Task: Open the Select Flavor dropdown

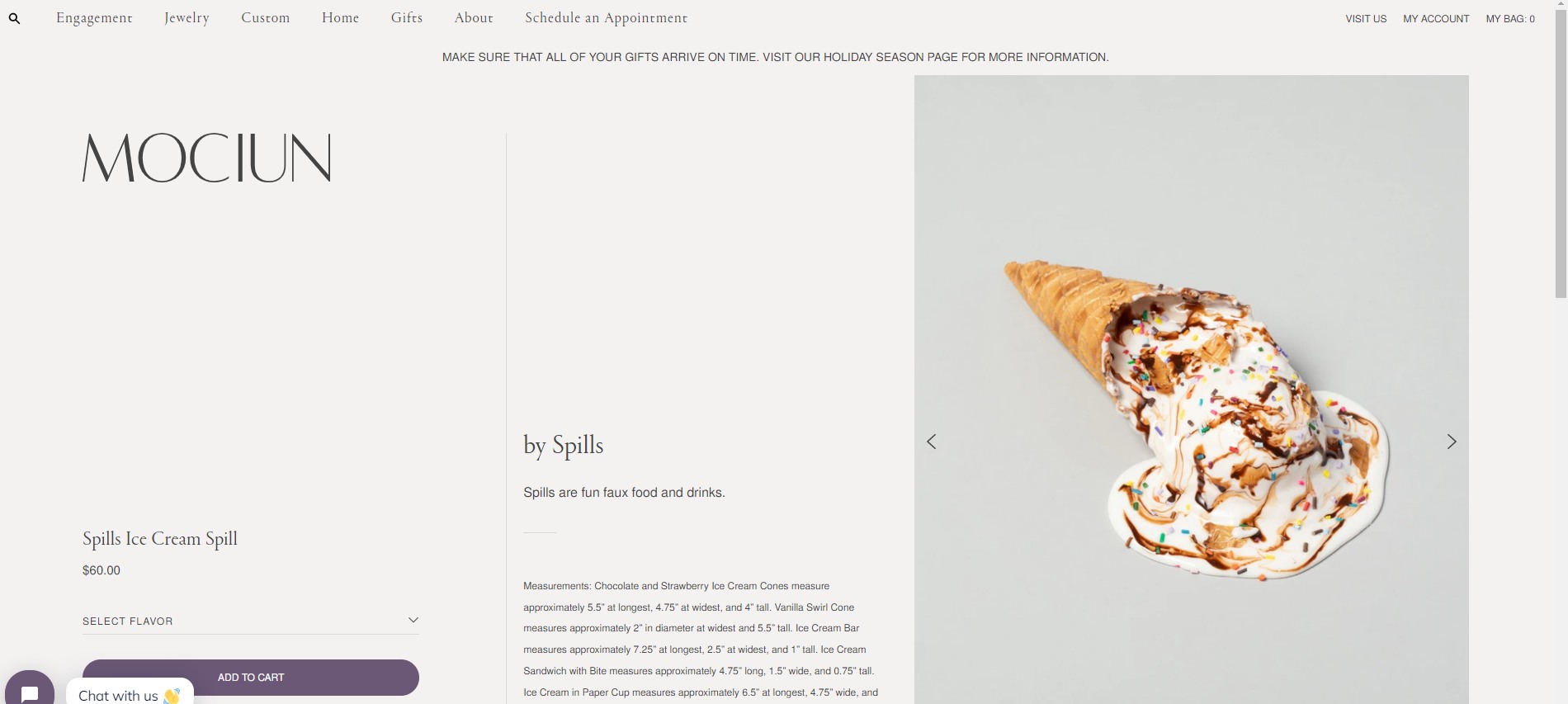Action: (x=251, y=621)
